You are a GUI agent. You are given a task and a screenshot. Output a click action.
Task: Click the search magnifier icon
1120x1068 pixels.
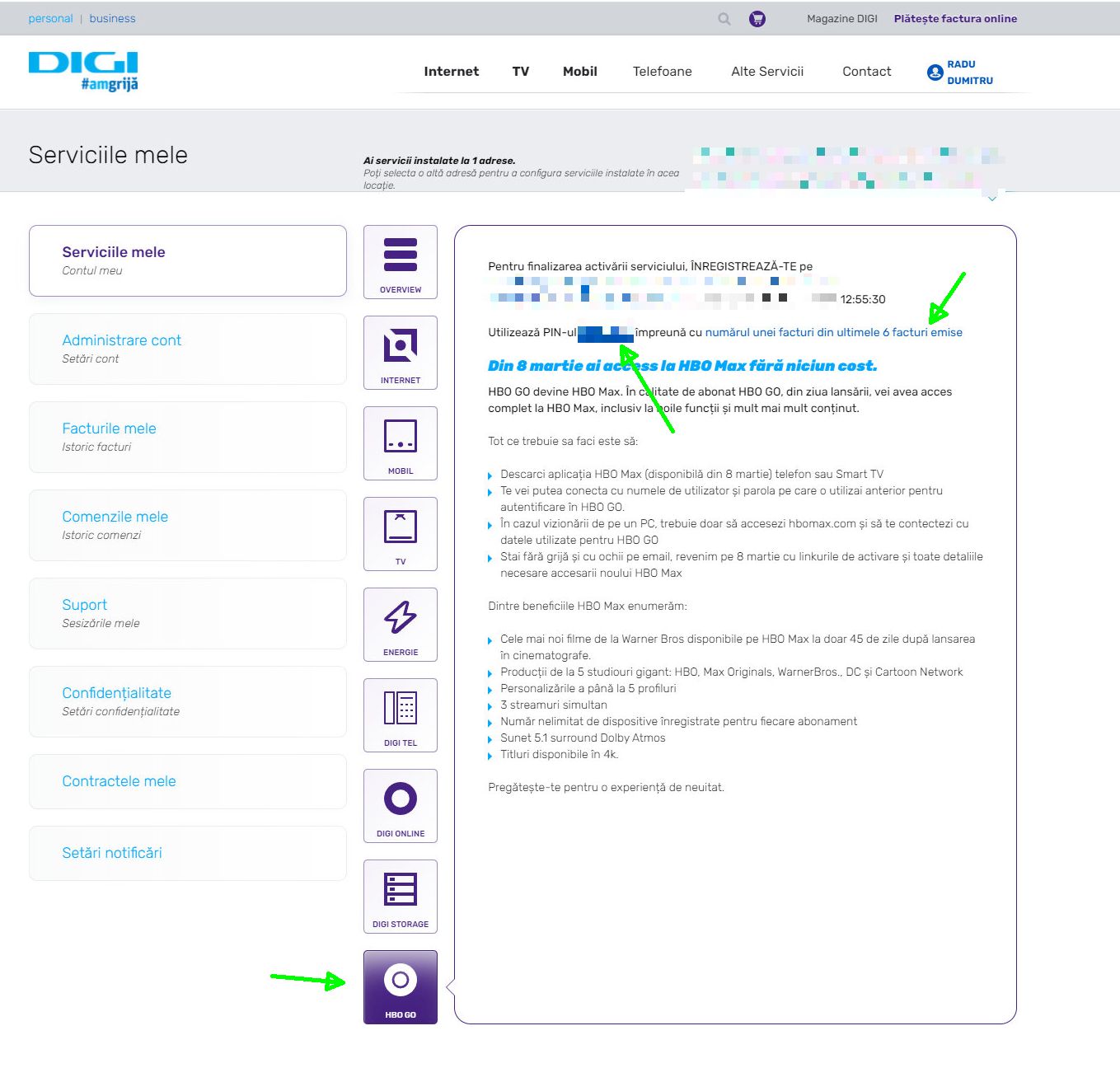point(724,19)
